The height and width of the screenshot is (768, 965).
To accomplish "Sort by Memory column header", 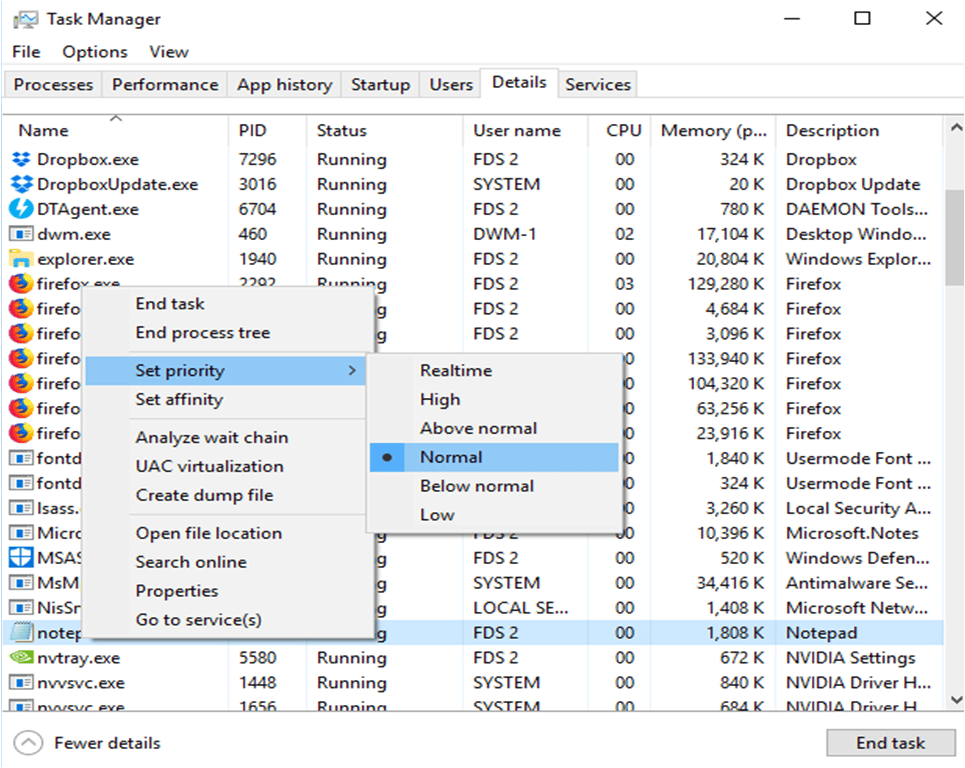I will coord(713,130).
